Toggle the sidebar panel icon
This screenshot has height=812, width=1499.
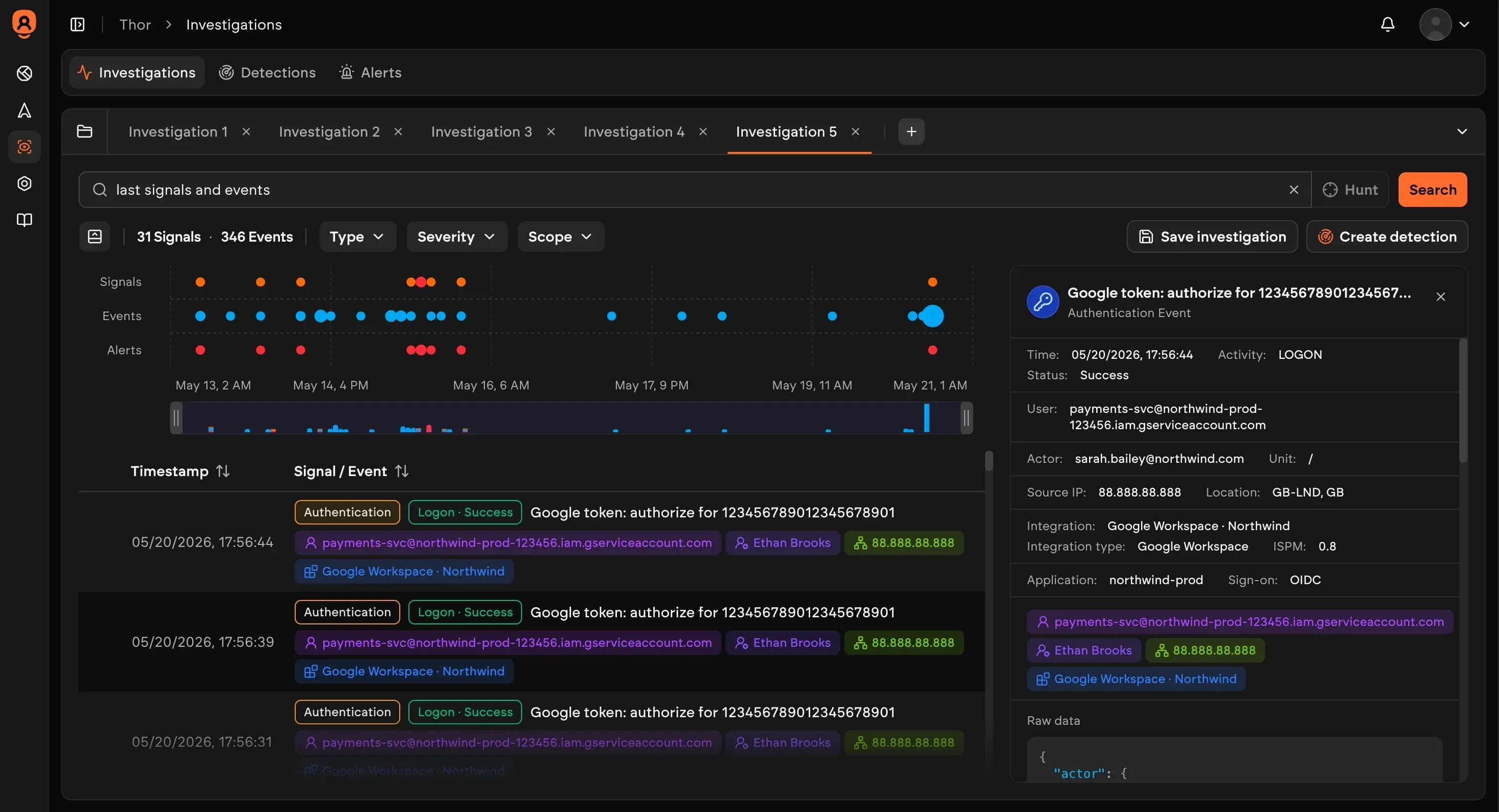tap(77, 24)
